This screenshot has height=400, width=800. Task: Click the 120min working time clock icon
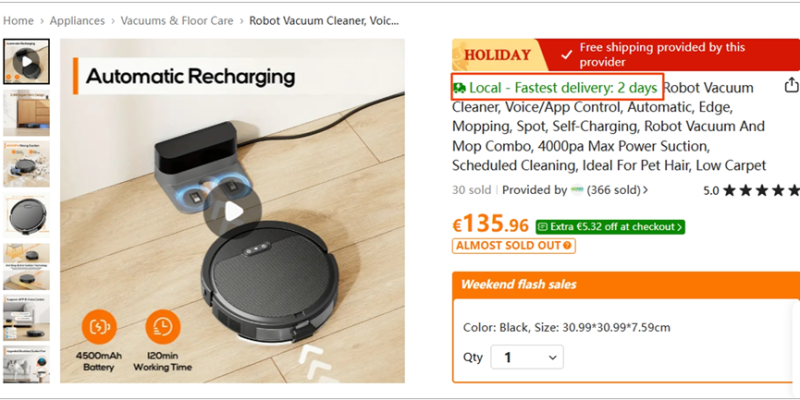pyautogui.click(x=162, y=326)
